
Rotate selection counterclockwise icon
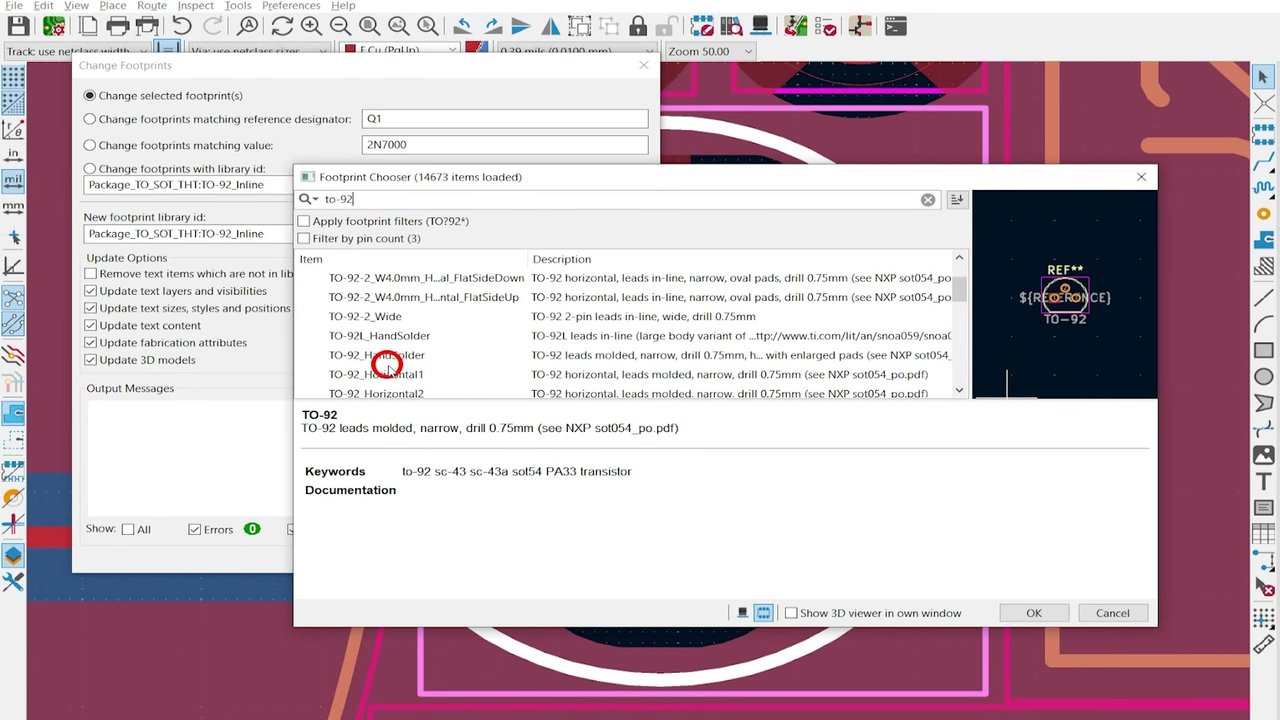(x=462, y=27)
